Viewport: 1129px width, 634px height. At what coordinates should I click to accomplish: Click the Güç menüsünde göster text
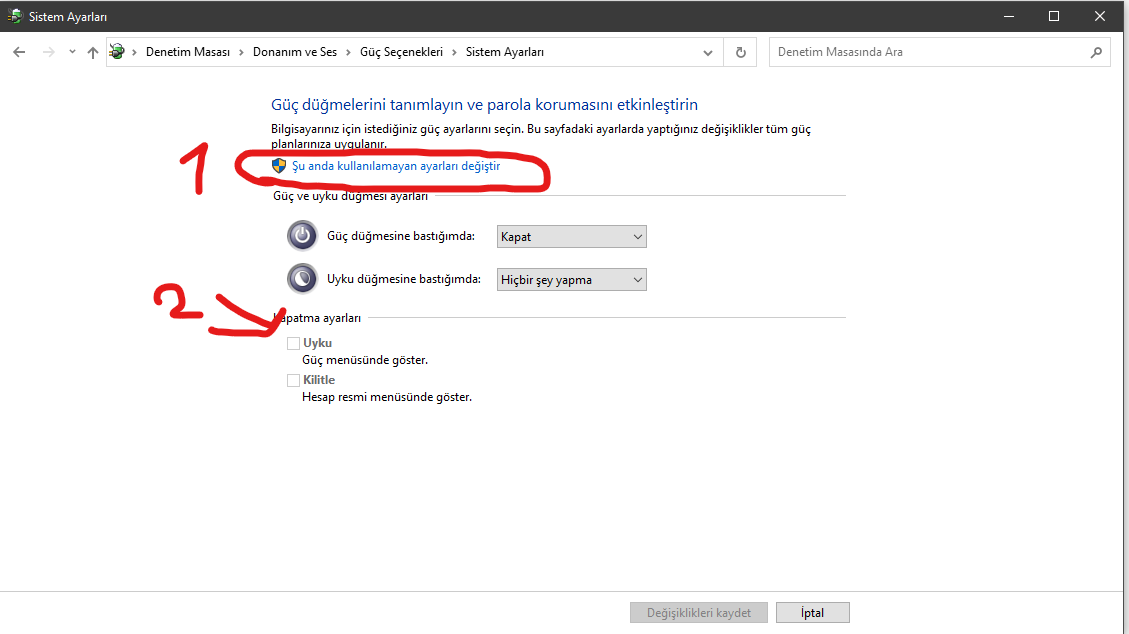(x=365, y=360)
